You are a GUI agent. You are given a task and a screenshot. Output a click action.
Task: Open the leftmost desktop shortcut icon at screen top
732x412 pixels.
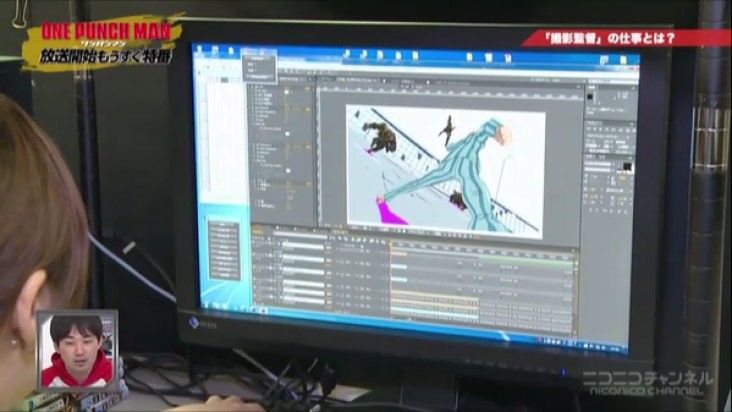pos(200,50)
